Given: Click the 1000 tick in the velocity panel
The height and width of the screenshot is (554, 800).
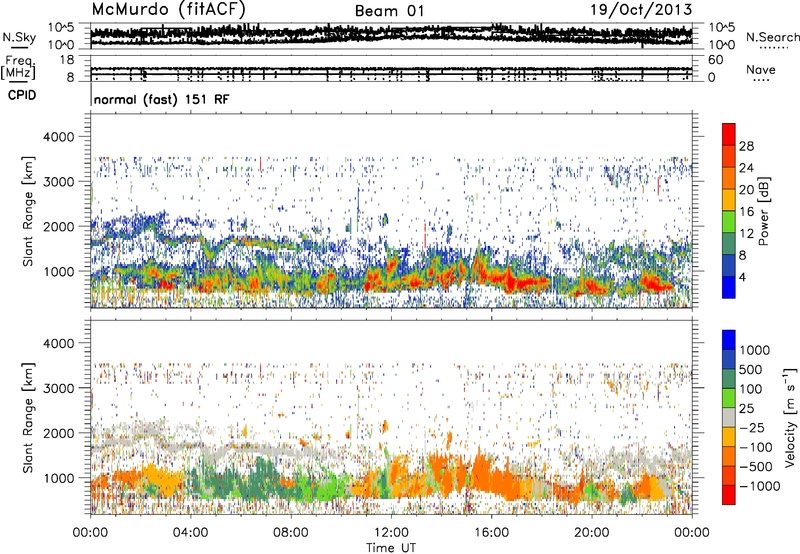Looking at the screenshot, I should [x=58, y=478].
